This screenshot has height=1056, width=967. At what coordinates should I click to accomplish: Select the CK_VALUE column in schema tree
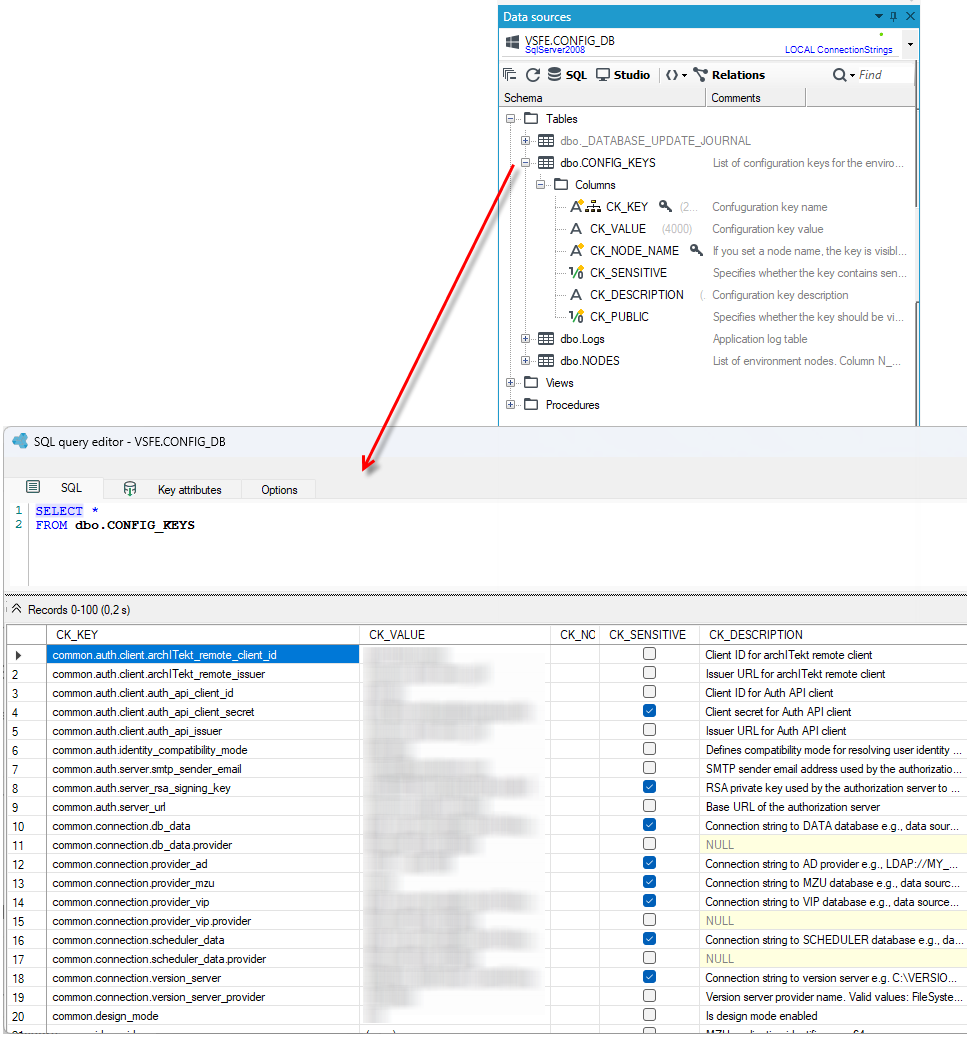coord(618,229)
